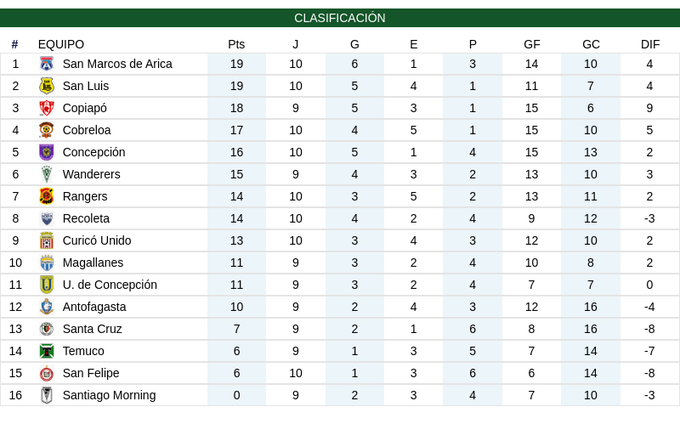Select the U. de Concepción yellow crest
The width and height of the screenshot is (680, 435).
coord(46,285)
